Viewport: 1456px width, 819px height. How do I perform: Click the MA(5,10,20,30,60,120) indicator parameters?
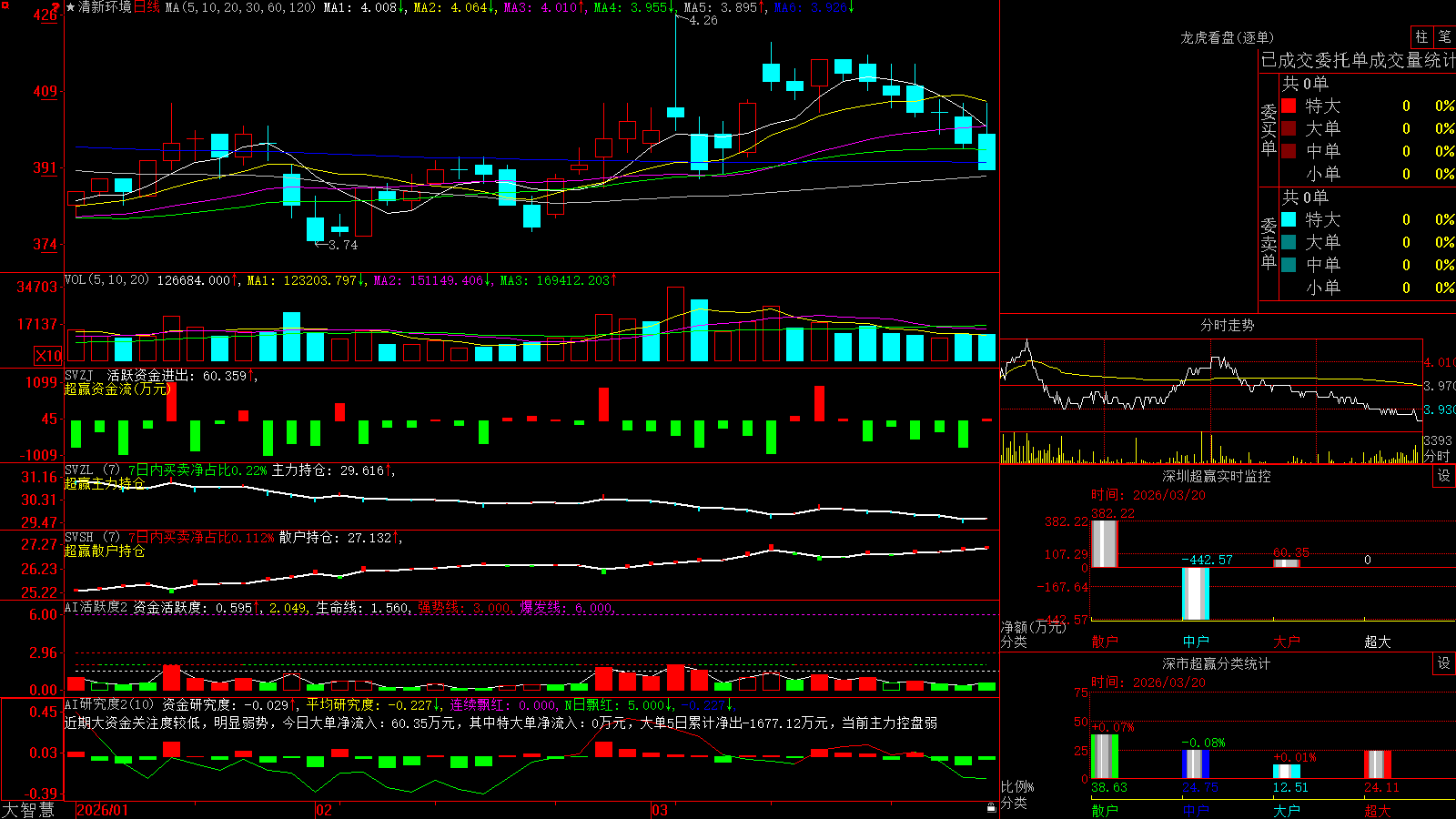241,7
